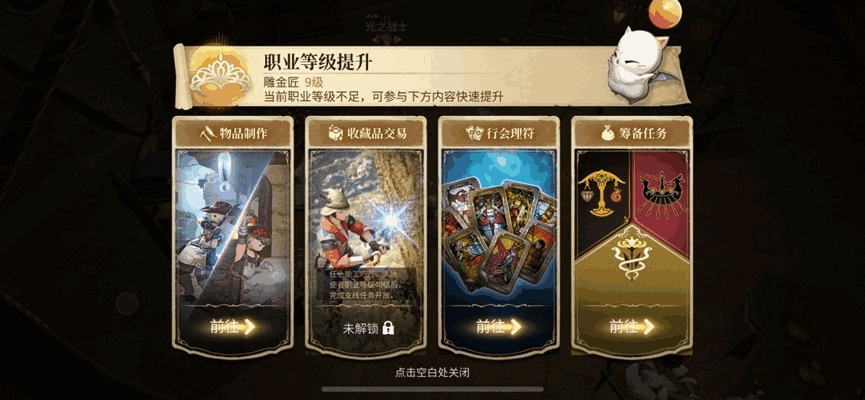Go to guild leves via 前往 button
This screenshot has height=400, width=865.
(499, 327)
